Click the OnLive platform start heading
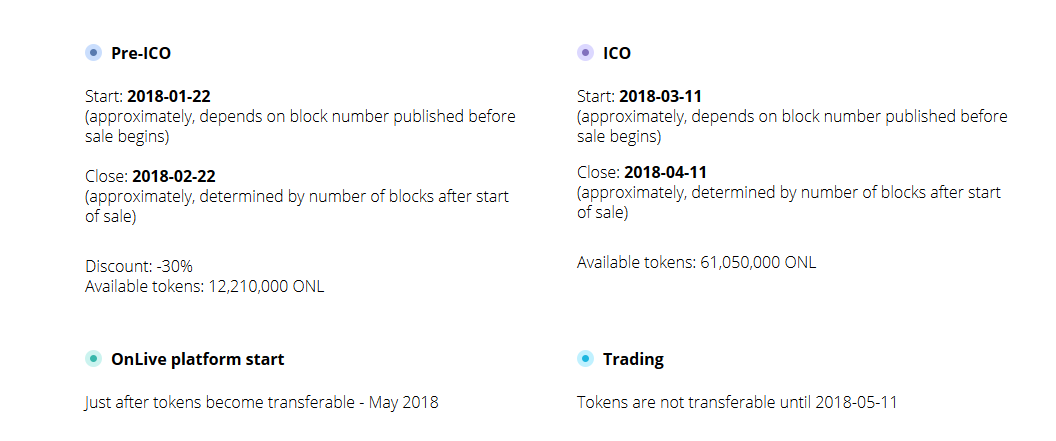 click(197, 360)
